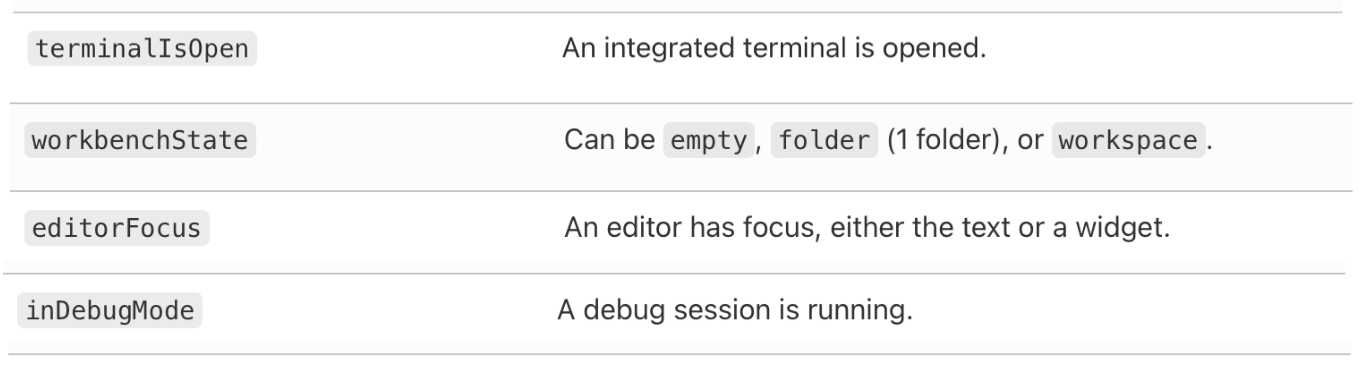Click the terminalIsOpen context key
Viewport: 1368px width, 366px height.
(142, 49)
